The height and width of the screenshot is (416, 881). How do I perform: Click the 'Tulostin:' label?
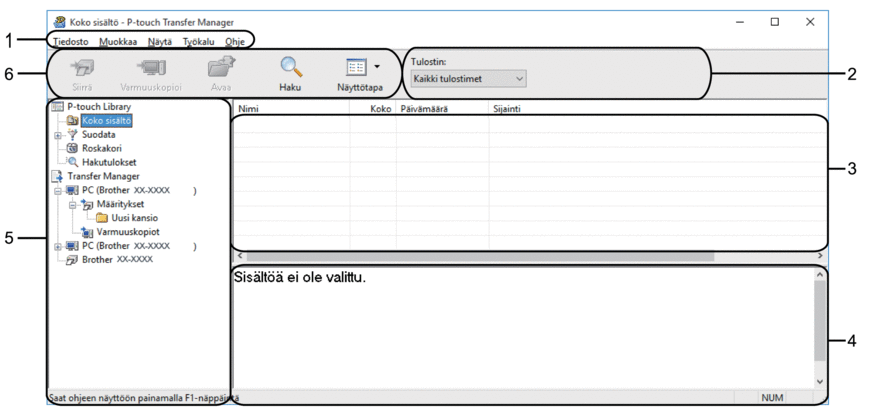pos(428,62)
